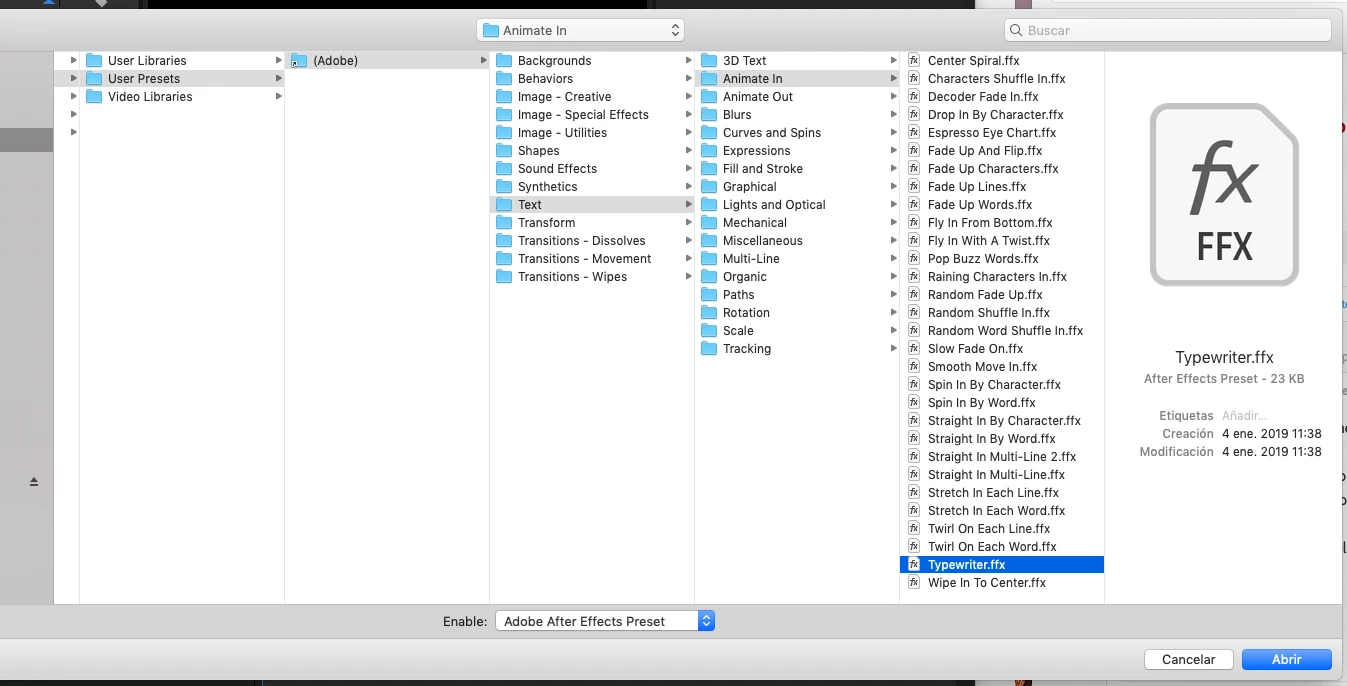Select the Lights and Optical folder
The image size is (1347, 686).
coord(797,204)
